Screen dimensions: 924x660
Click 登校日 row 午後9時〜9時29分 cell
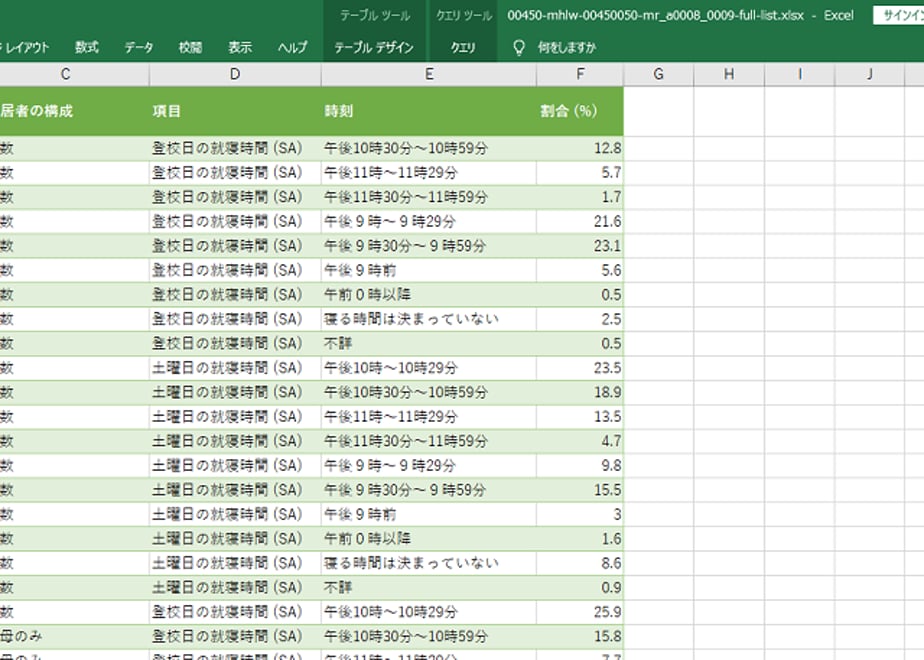click(x=429, y=222)
